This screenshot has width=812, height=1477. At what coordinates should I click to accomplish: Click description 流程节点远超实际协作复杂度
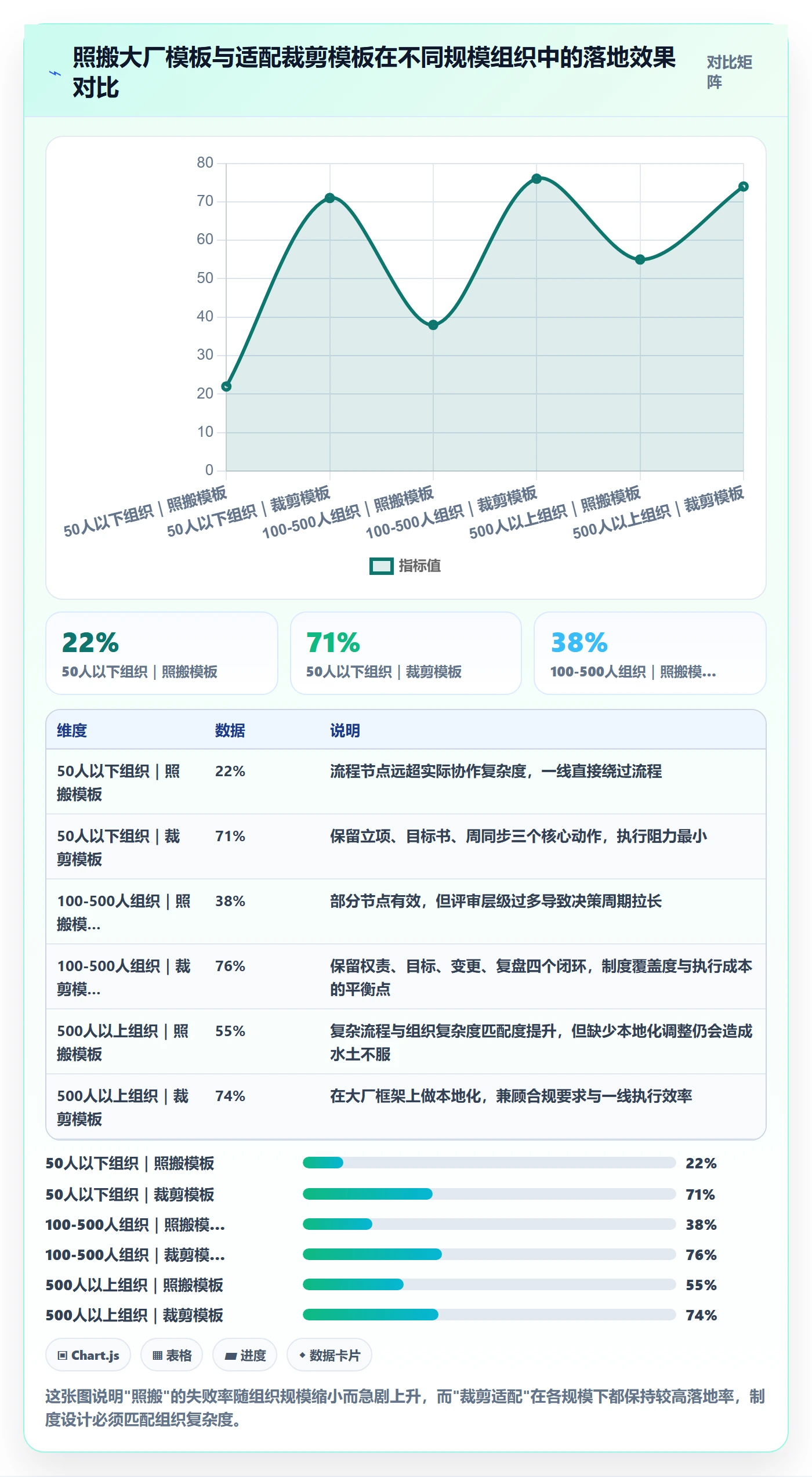[x=496, y=771]
